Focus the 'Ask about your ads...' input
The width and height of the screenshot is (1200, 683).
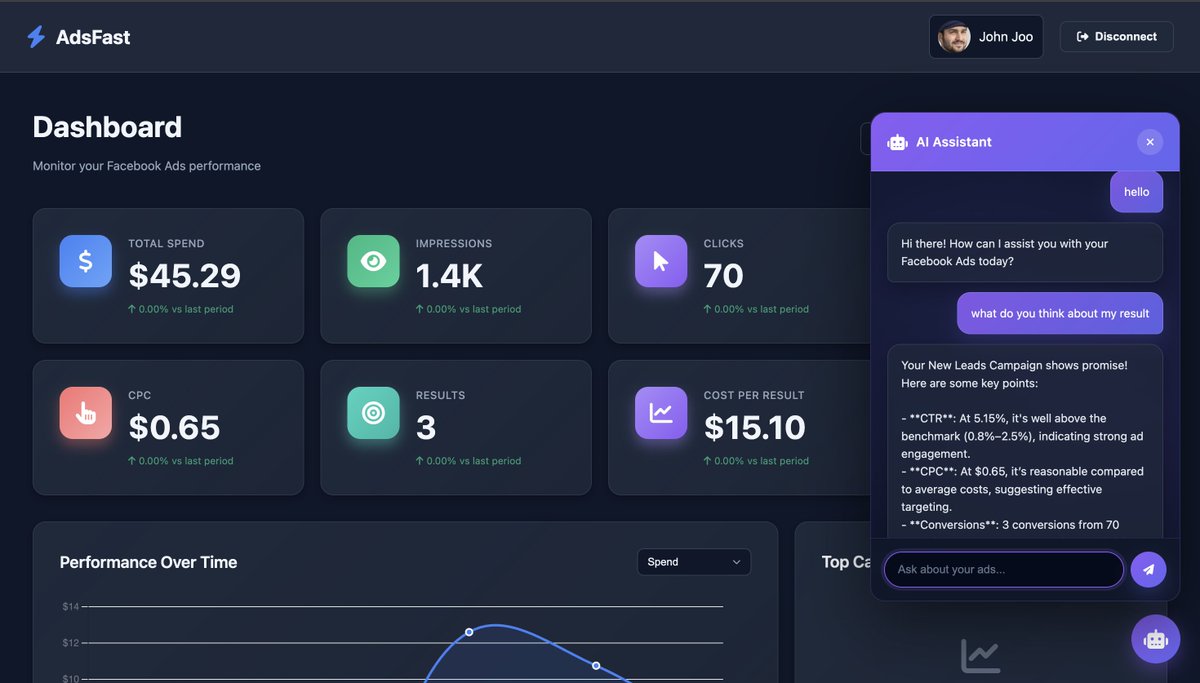point(1004,570)
